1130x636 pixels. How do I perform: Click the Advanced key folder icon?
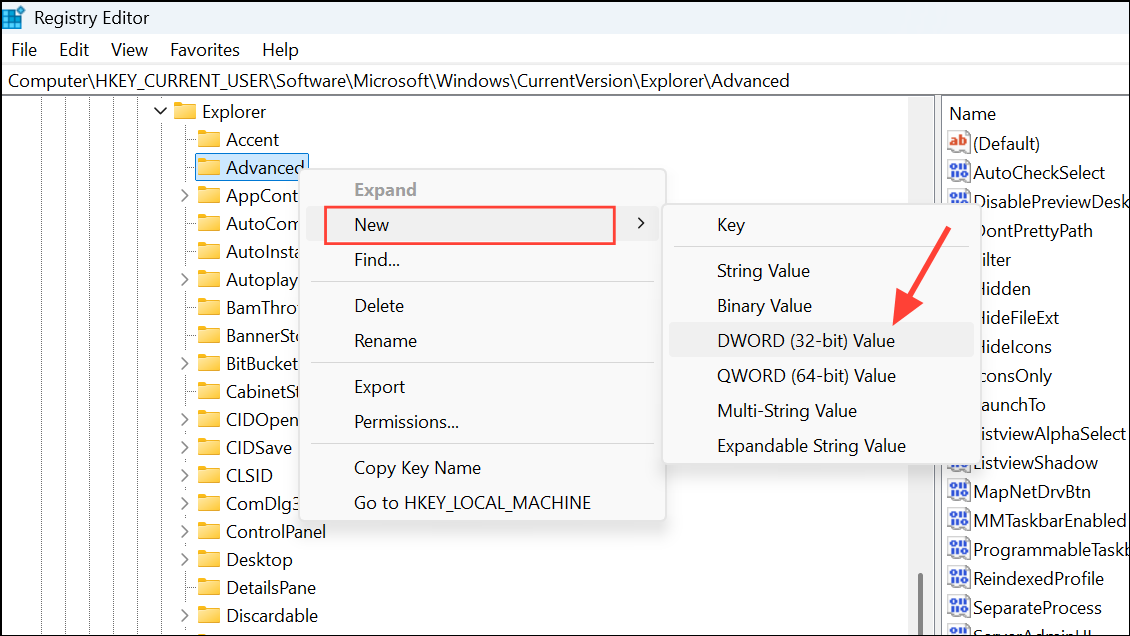[x=209, y=167]
